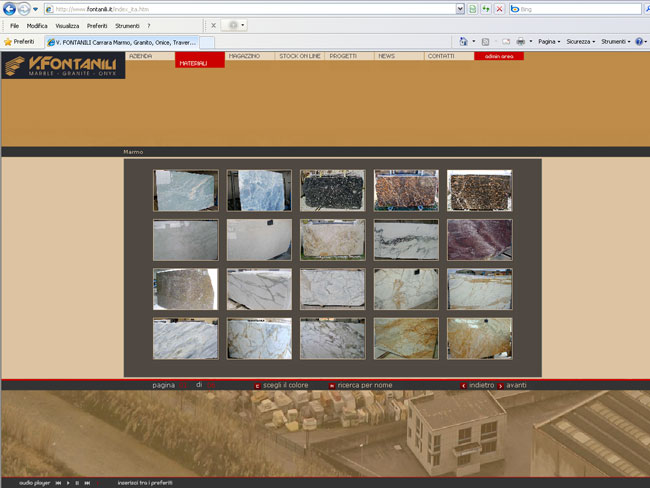Click the Home page icon in the command bar
The image size is (650, 488).
click(x=463, y=41)
